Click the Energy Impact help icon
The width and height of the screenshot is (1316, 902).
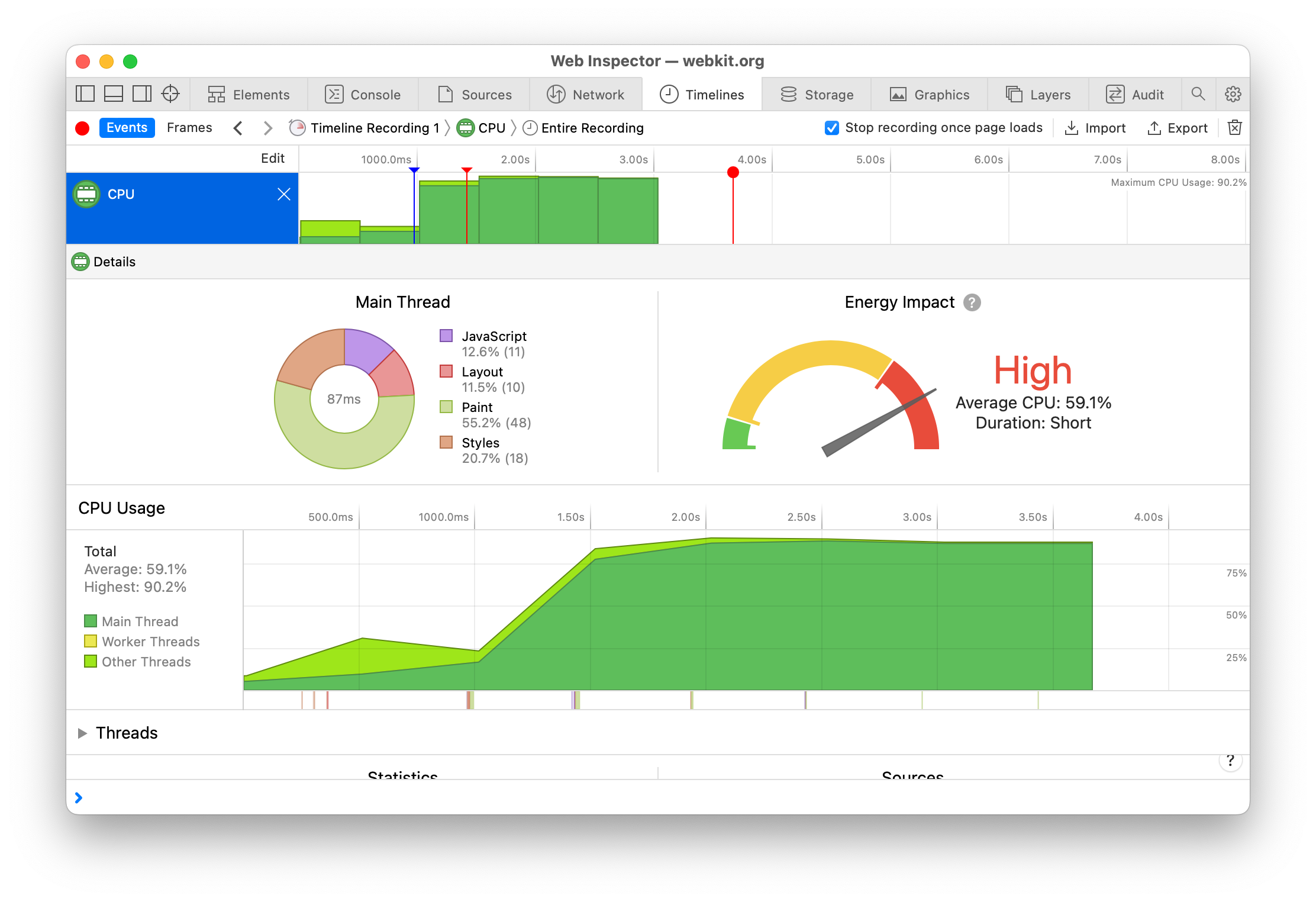(972, 302)
